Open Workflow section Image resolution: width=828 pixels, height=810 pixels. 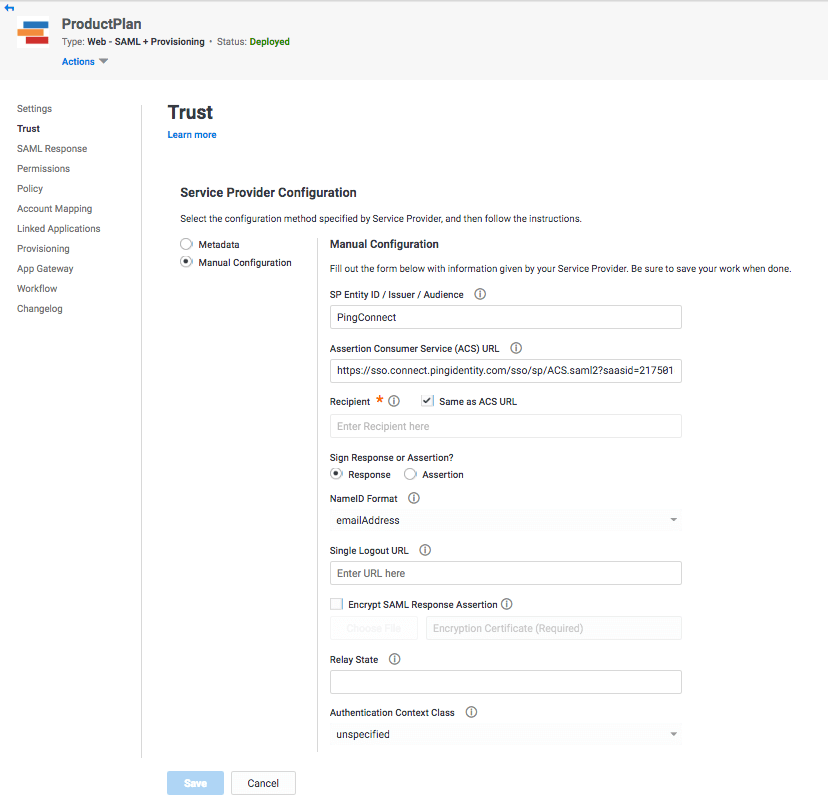pyautogui.click(x=37, y=288)
